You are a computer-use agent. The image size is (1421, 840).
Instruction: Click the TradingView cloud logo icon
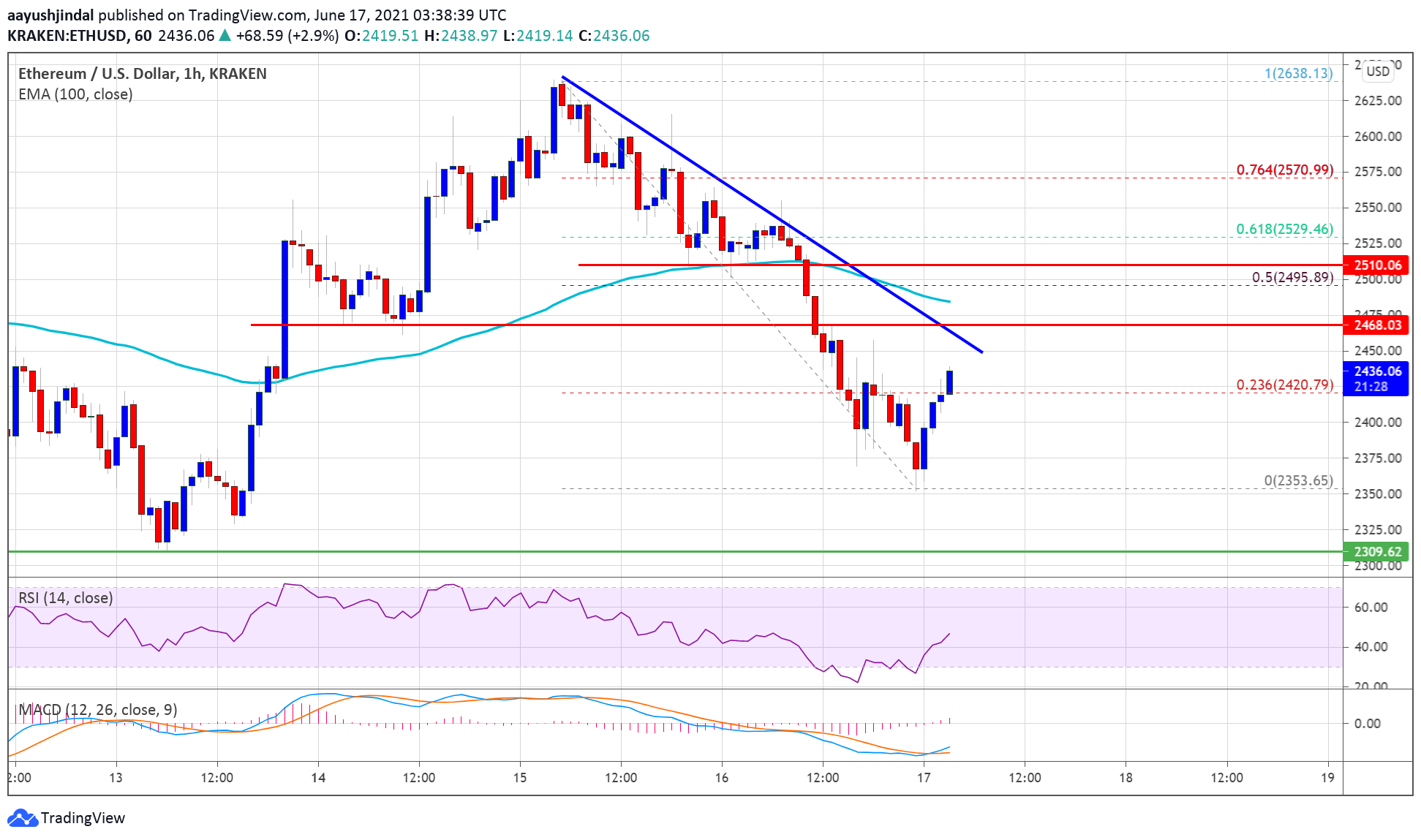click(22, 817)
